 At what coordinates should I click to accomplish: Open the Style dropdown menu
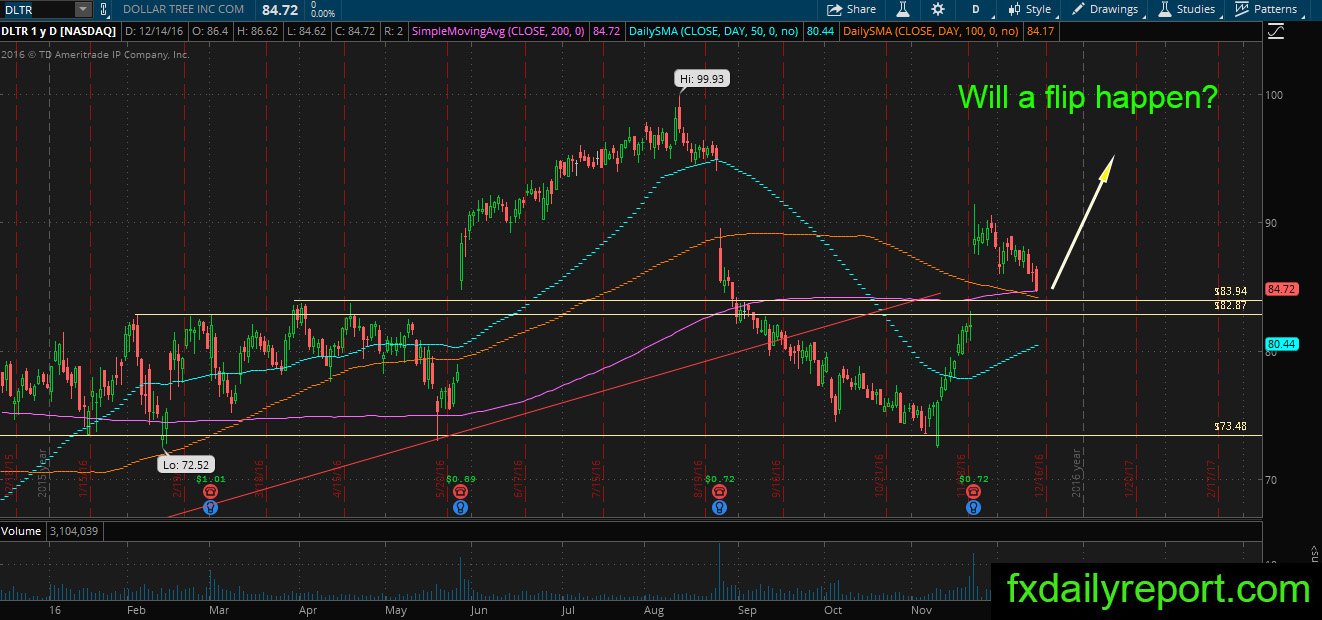pos(1029,9)
